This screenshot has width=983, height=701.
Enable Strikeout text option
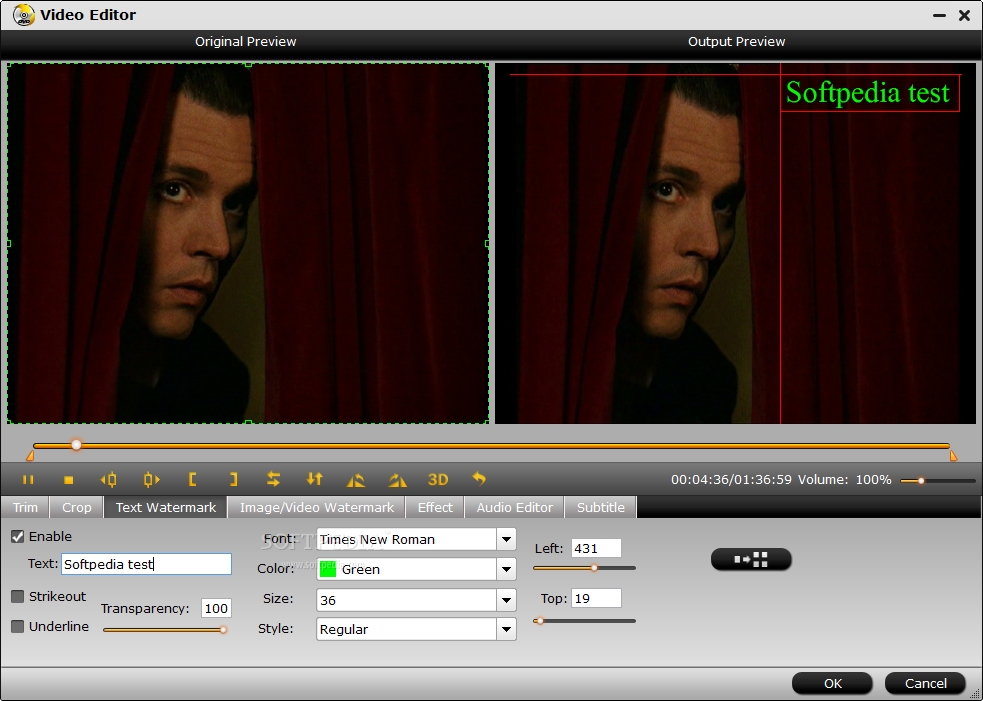coord(18,596)
